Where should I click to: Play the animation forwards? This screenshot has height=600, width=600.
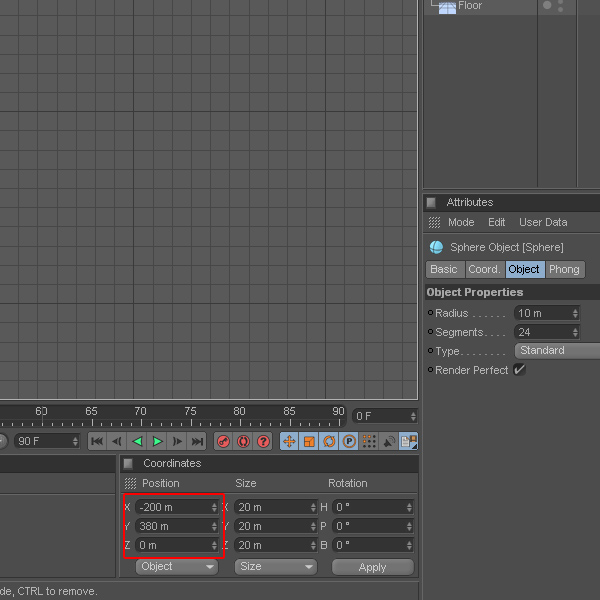point(157,441)
